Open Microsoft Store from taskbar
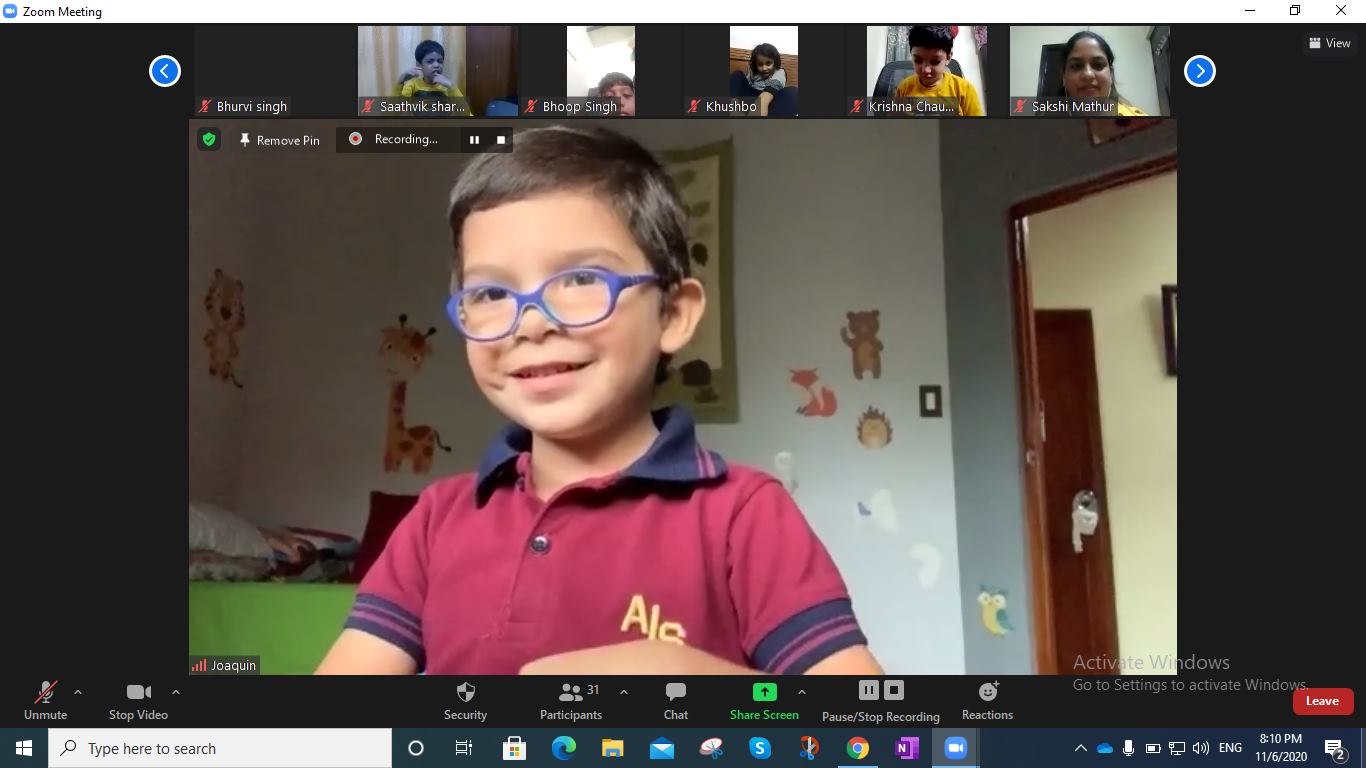Image resolution: width=1366 pixels, height=768 pixels. coord(514,748)
